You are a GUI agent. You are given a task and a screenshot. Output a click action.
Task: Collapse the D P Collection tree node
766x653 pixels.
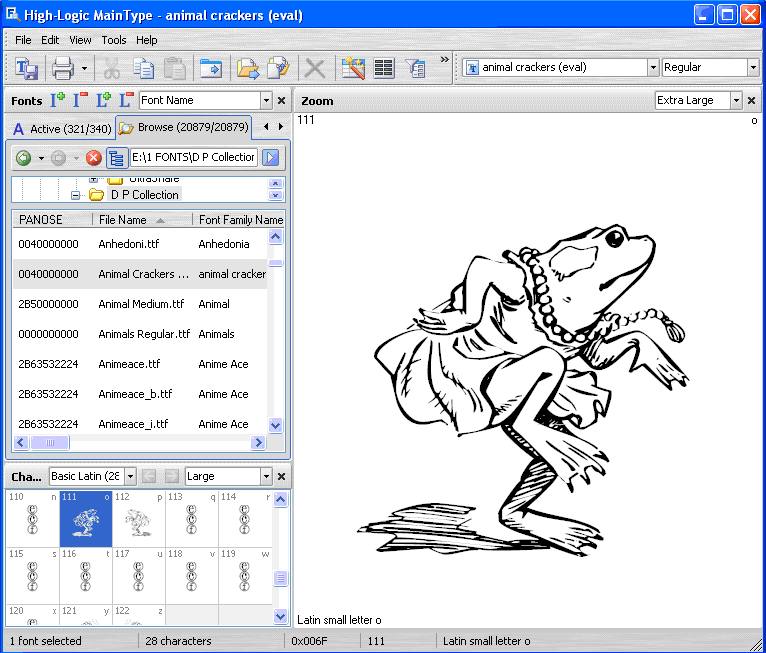(75, 195)
